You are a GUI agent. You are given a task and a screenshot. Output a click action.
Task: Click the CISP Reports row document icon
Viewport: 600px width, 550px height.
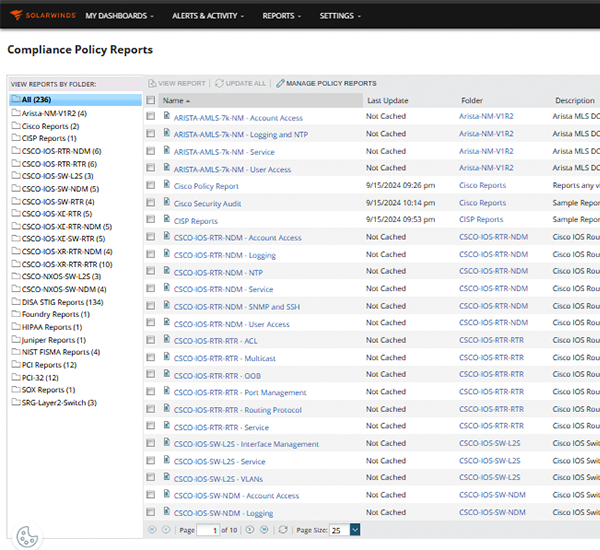166,219
